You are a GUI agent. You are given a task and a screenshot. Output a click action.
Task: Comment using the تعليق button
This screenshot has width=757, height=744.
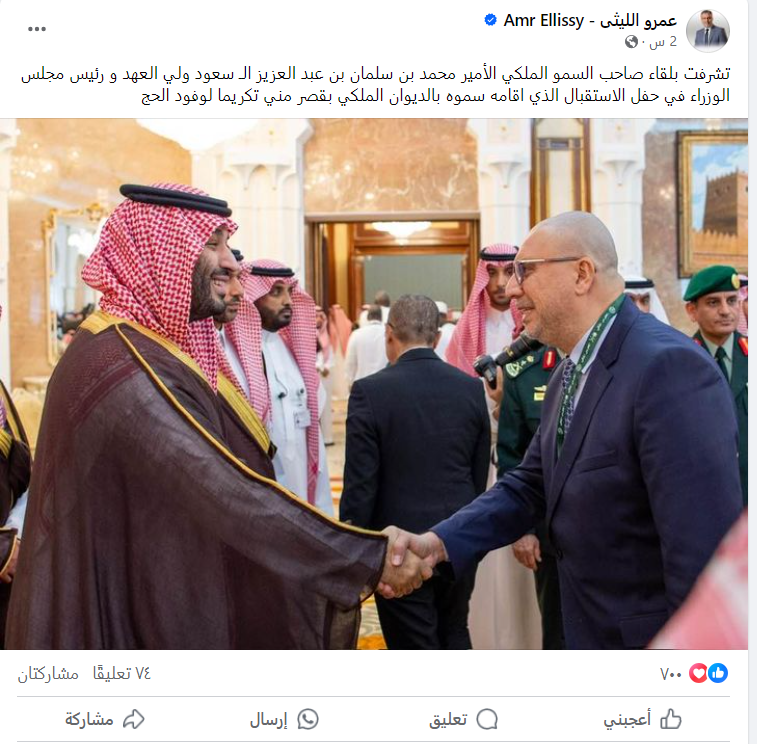click(x=463, y=720)
